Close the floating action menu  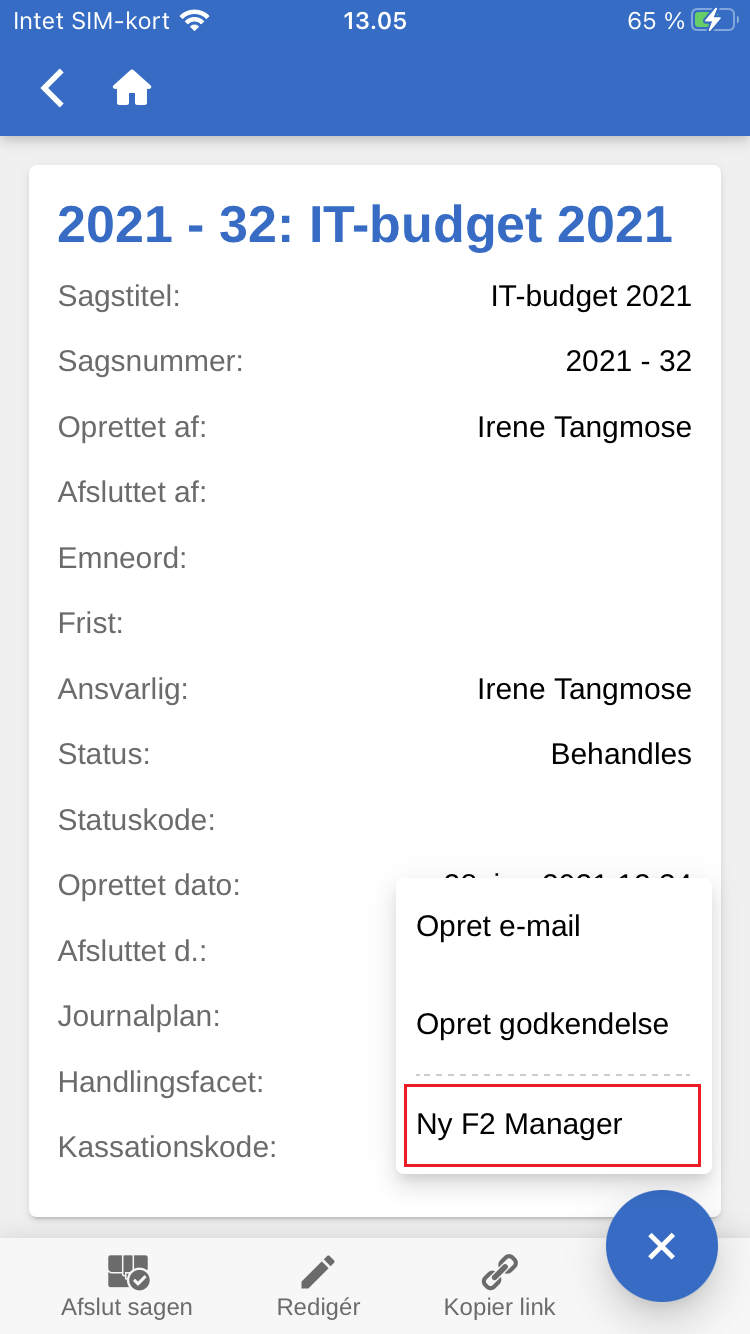[x=661, y=1246]
